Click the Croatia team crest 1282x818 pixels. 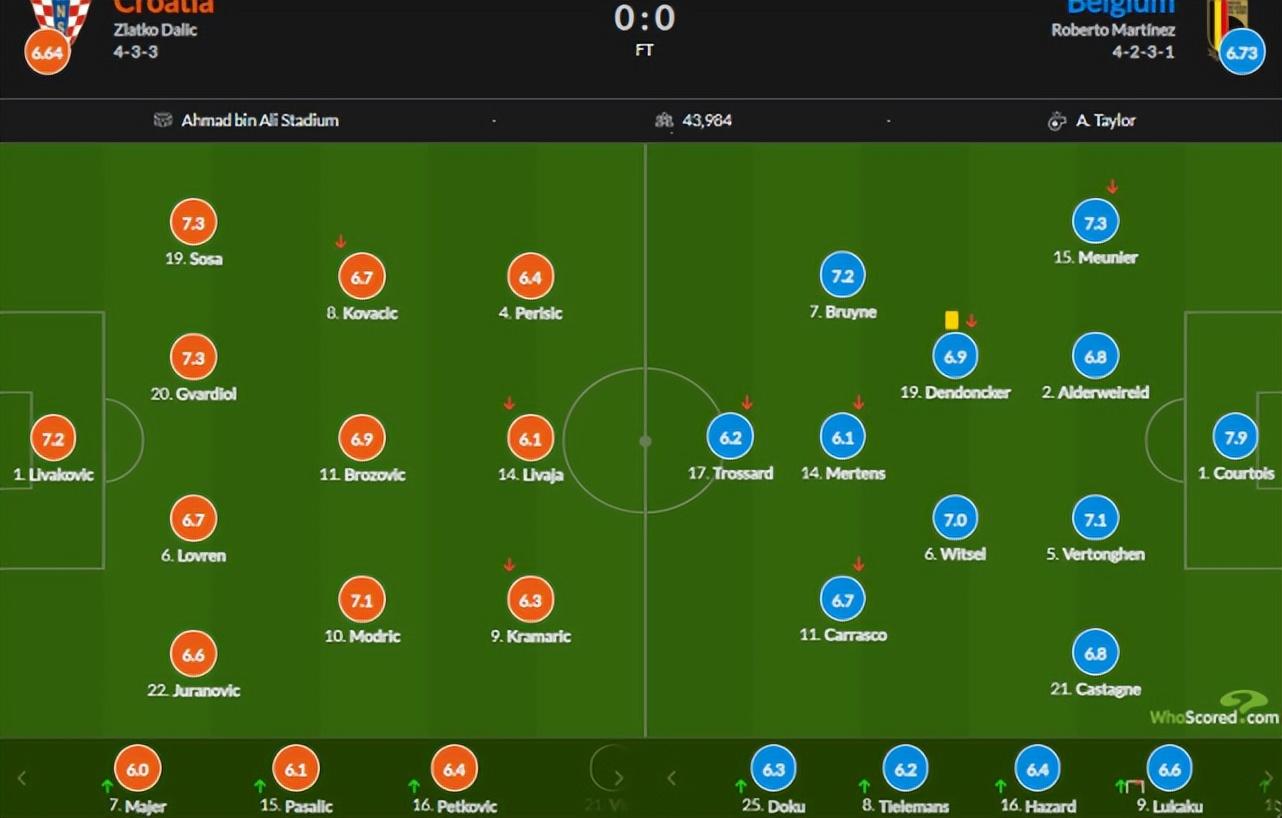60,15
